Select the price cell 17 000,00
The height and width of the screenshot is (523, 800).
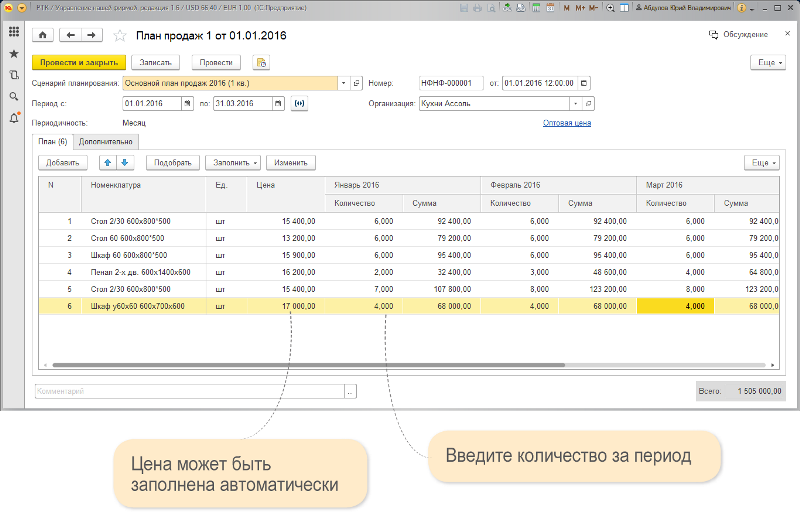(x=286, y=306)
